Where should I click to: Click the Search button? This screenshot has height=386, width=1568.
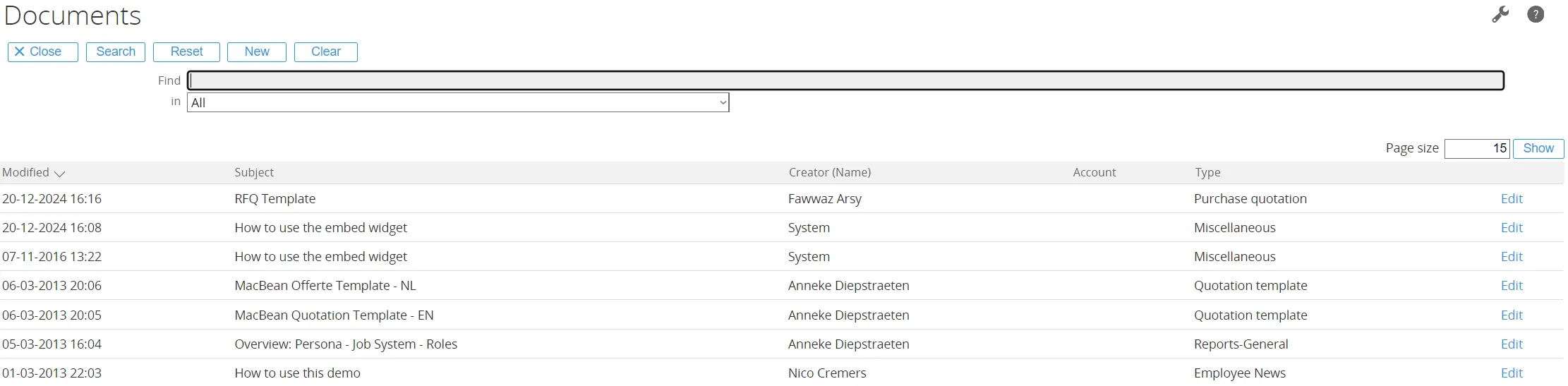pos(116,52)
